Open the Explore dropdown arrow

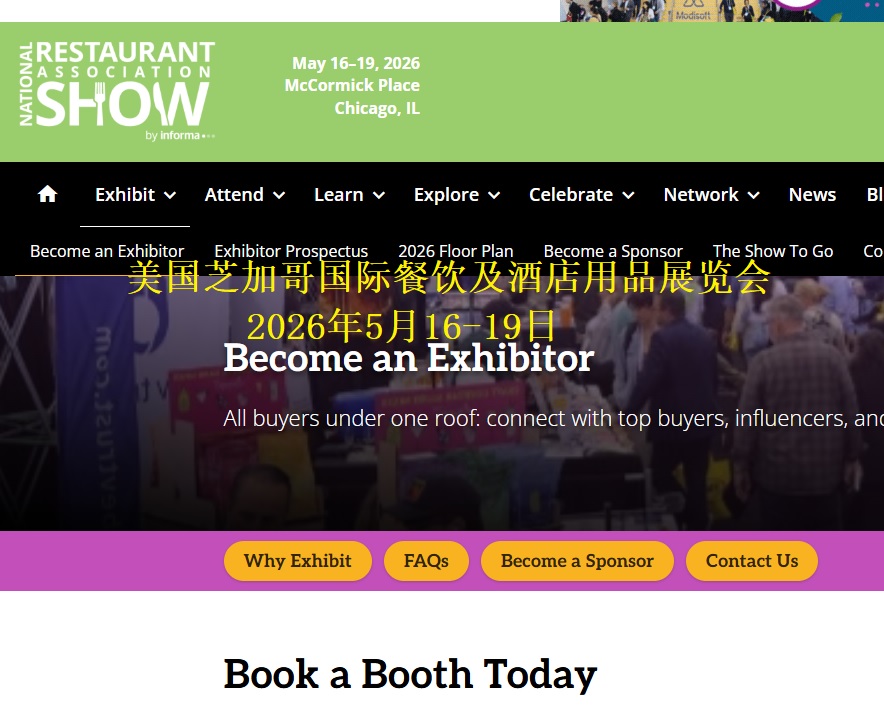(494, 196)
